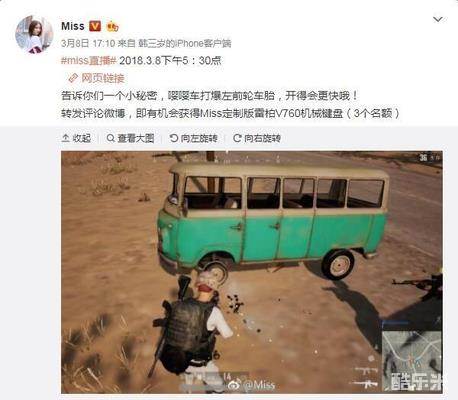Open the Miss username link
Viewport: 458px width, 400px height.
[73, 26]
